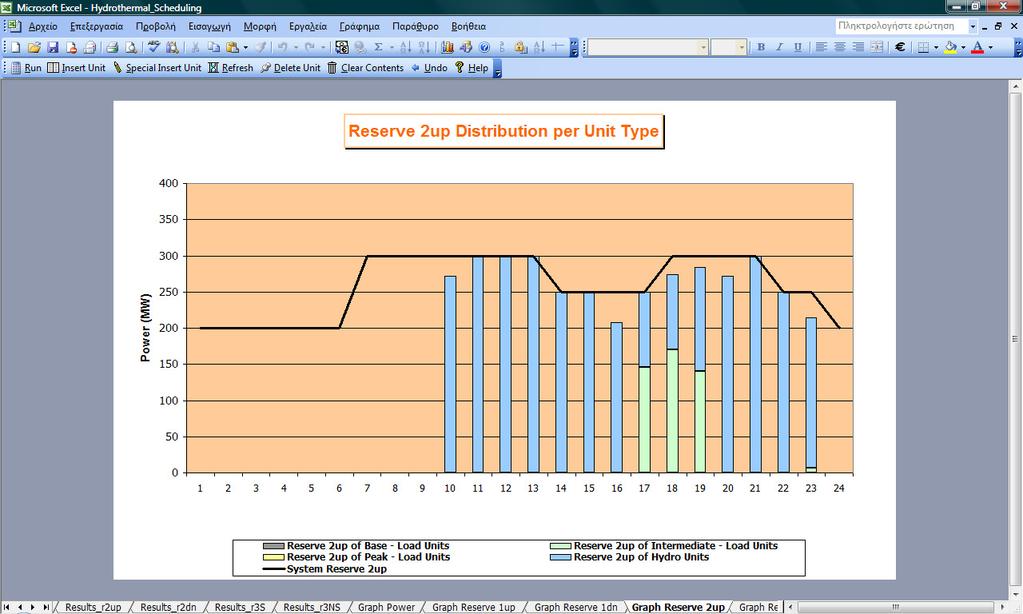The width and height of the screenshot is (1023, 614).
Task: Click the Paste clipboard icon
Action: click(x=232, y=47)
